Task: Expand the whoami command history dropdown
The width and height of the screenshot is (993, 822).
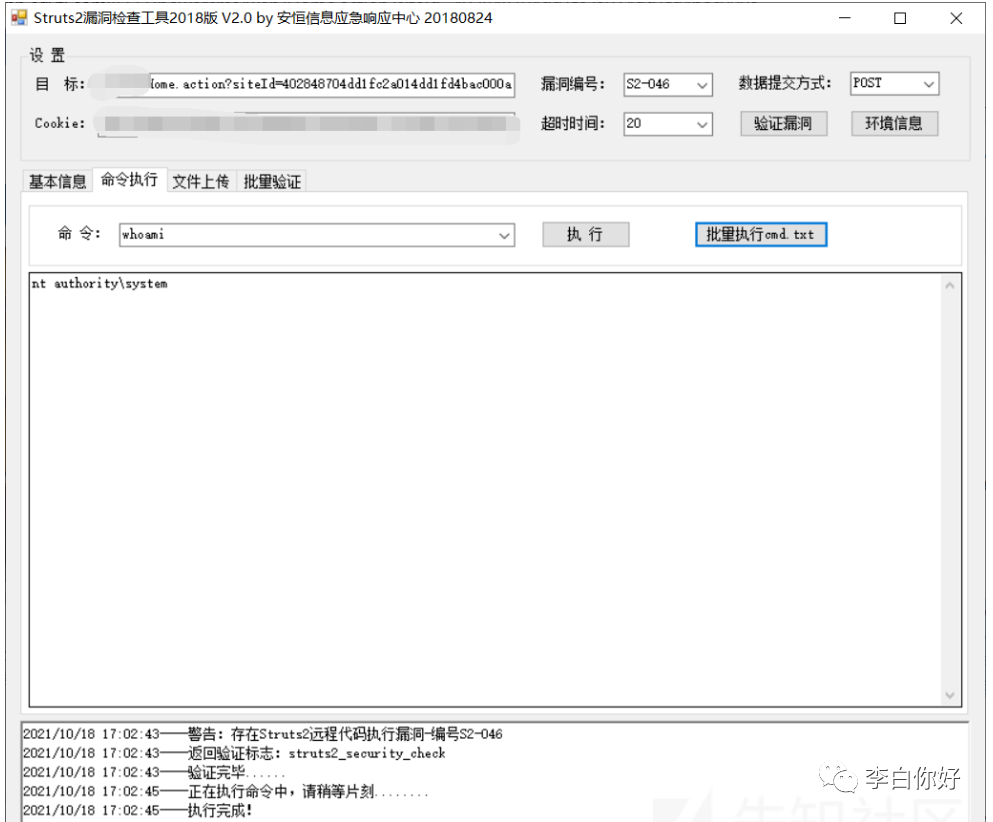Action: pos(504,235)
